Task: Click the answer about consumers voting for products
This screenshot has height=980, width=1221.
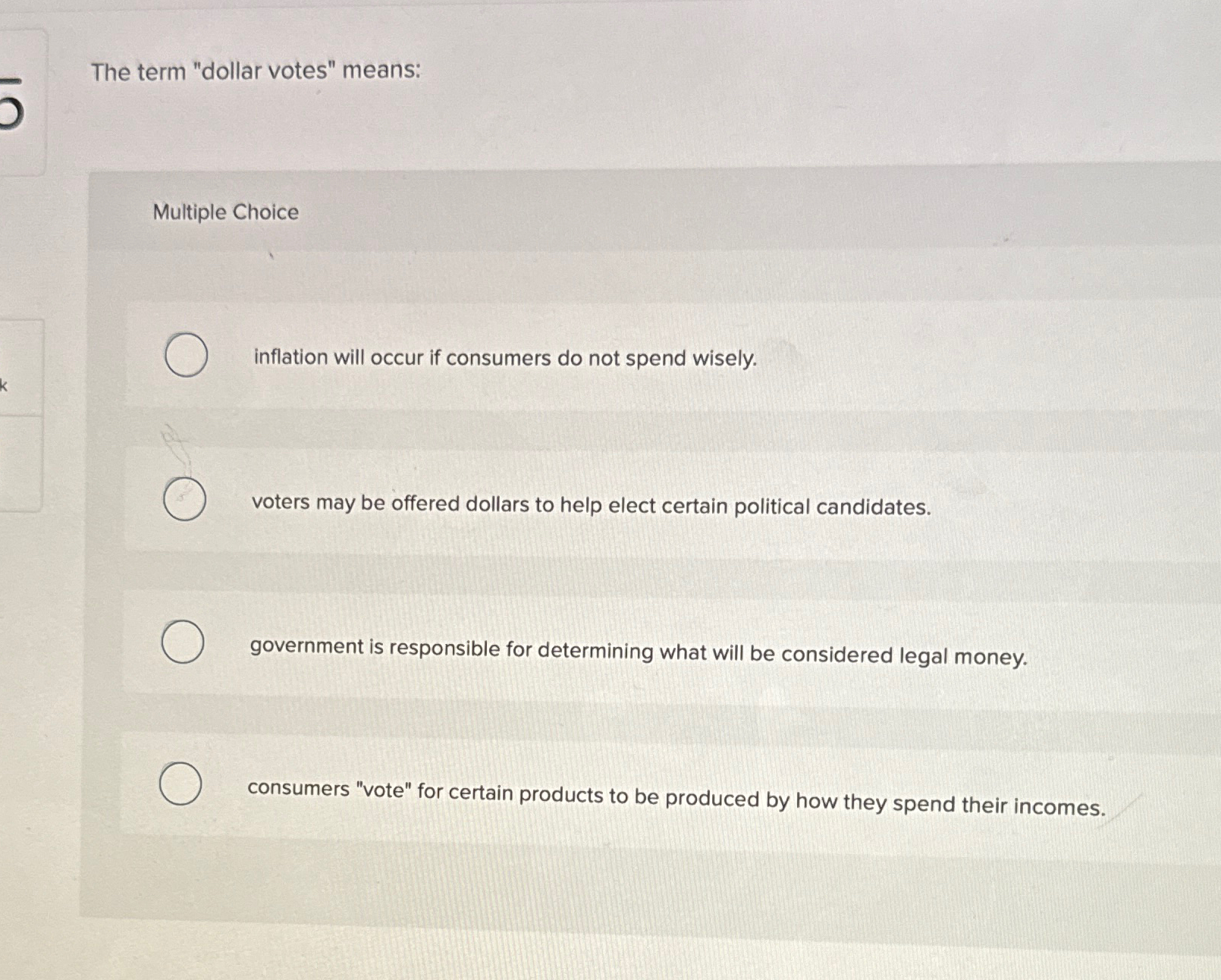Action: (x=676, y=794)
